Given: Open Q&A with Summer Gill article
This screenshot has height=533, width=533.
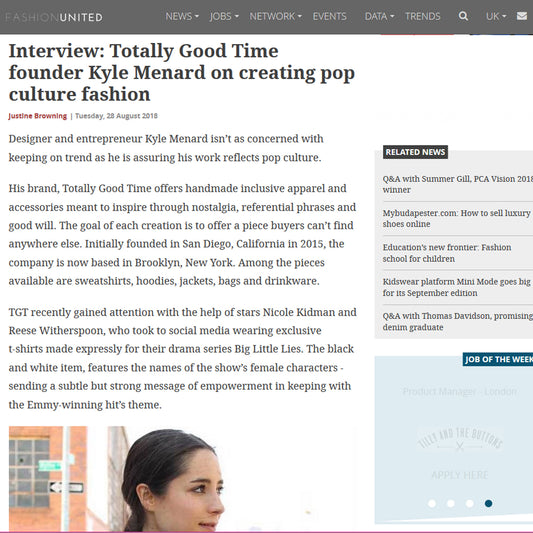Looking at the screenshot, I should [458, 184].
